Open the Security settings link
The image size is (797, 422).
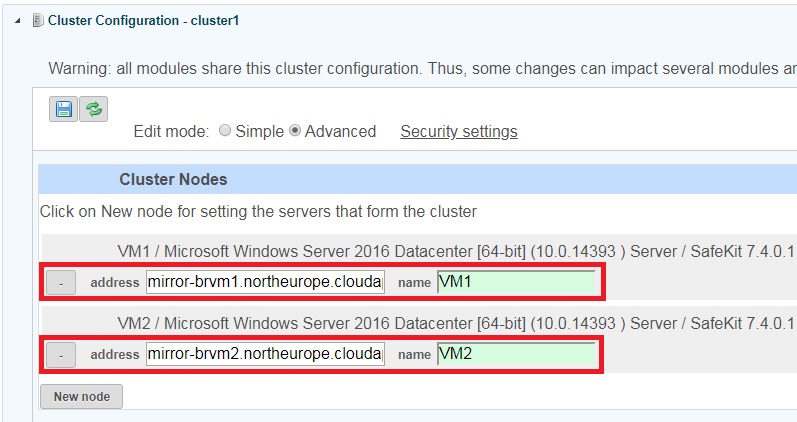point(459,131)
